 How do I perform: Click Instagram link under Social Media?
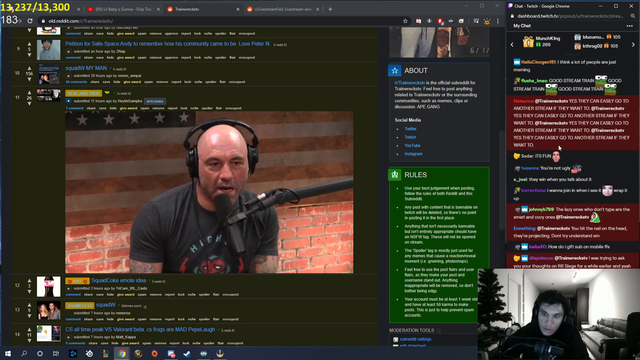(x=413, y=154)
